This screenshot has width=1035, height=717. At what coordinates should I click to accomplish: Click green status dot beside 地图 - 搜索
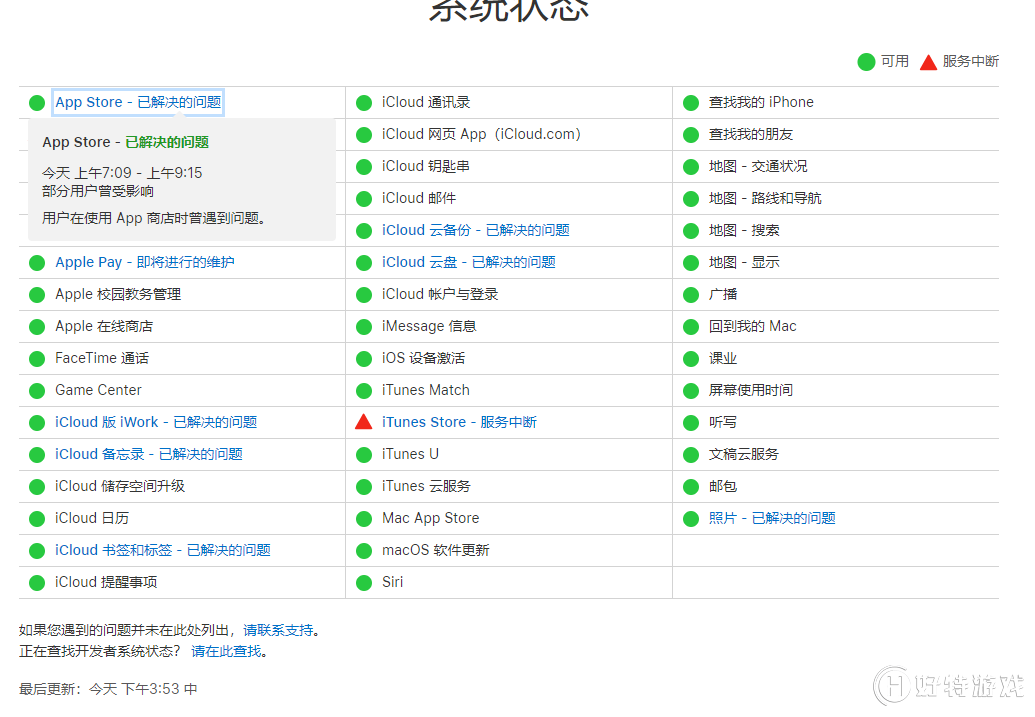coord(690,231)
